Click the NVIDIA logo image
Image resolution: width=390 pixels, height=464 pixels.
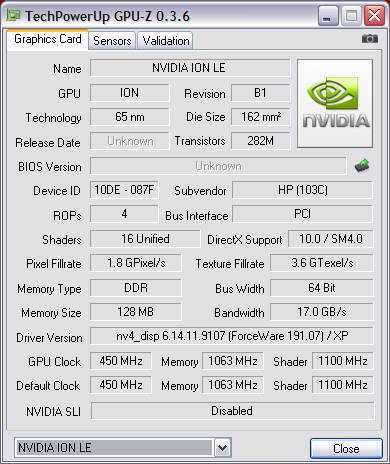click(335, 103)
